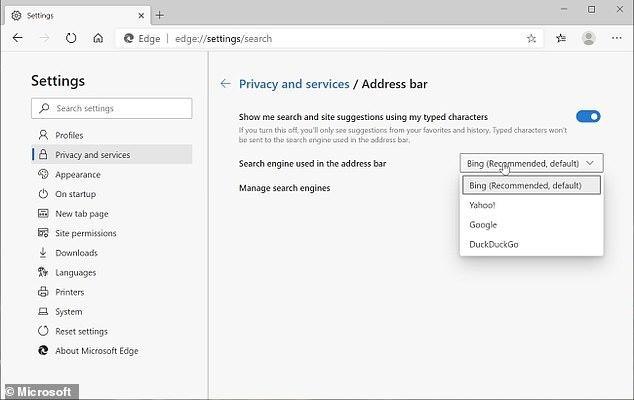
Task: Click "Show me search and site suggestions" label
Action: coord(363,117)
